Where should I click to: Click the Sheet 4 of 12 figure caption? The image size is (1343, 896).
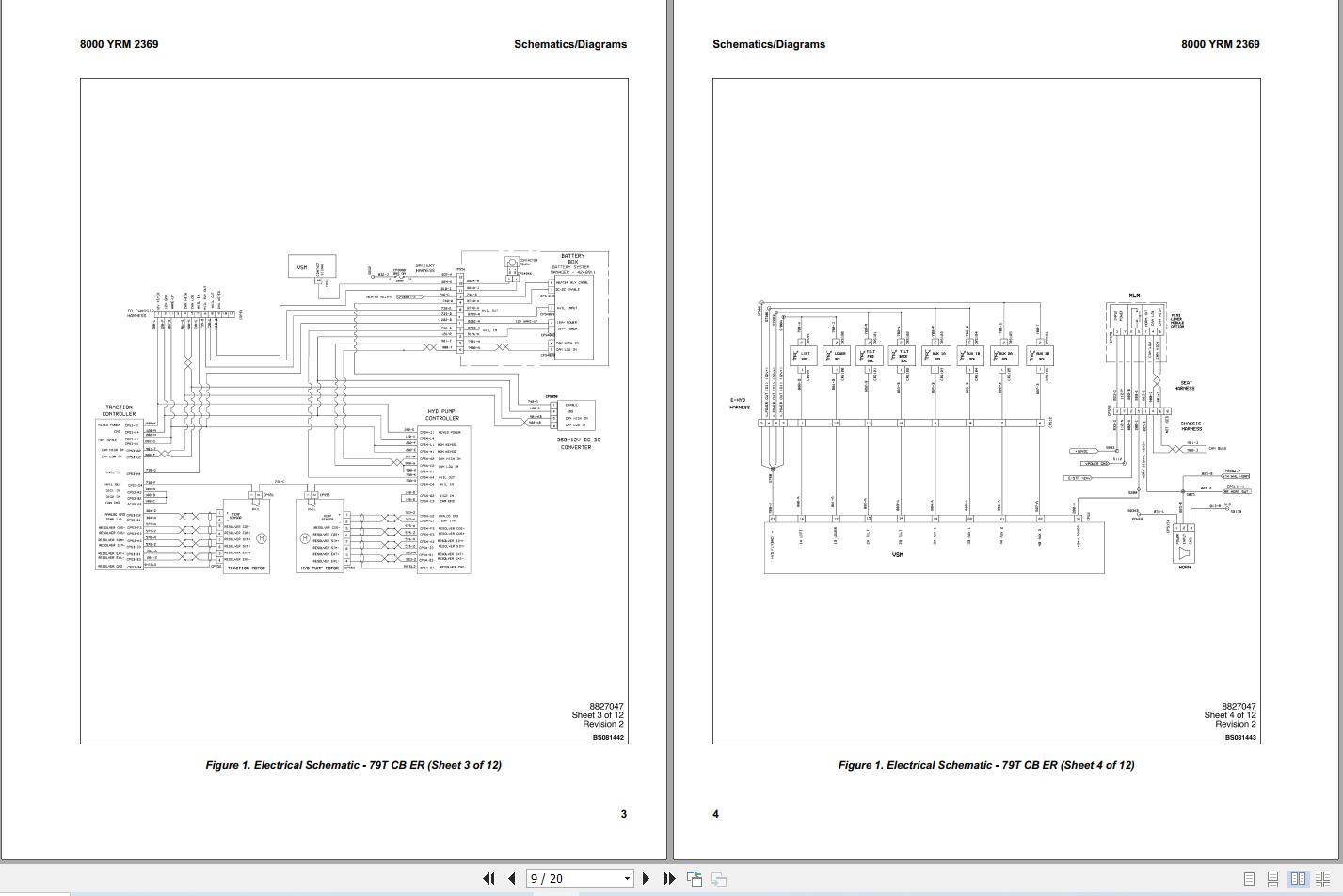tap(986, 765)
